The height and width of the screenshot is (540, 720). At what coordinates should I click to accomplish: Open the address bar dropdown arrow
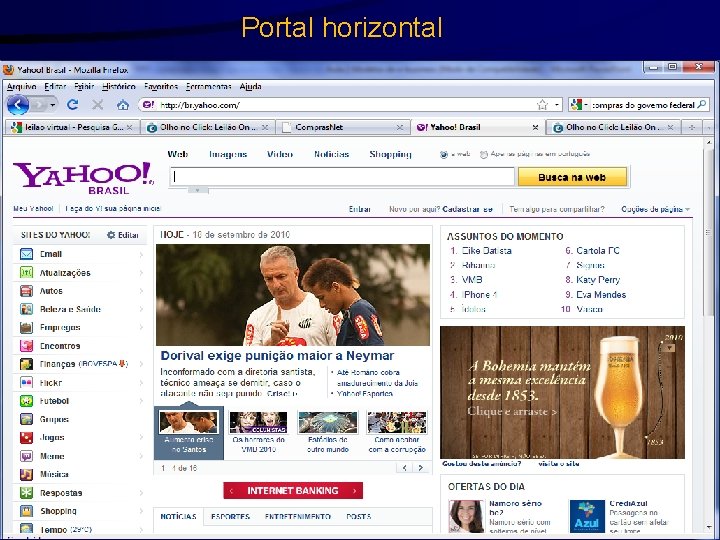click(557, 105)
